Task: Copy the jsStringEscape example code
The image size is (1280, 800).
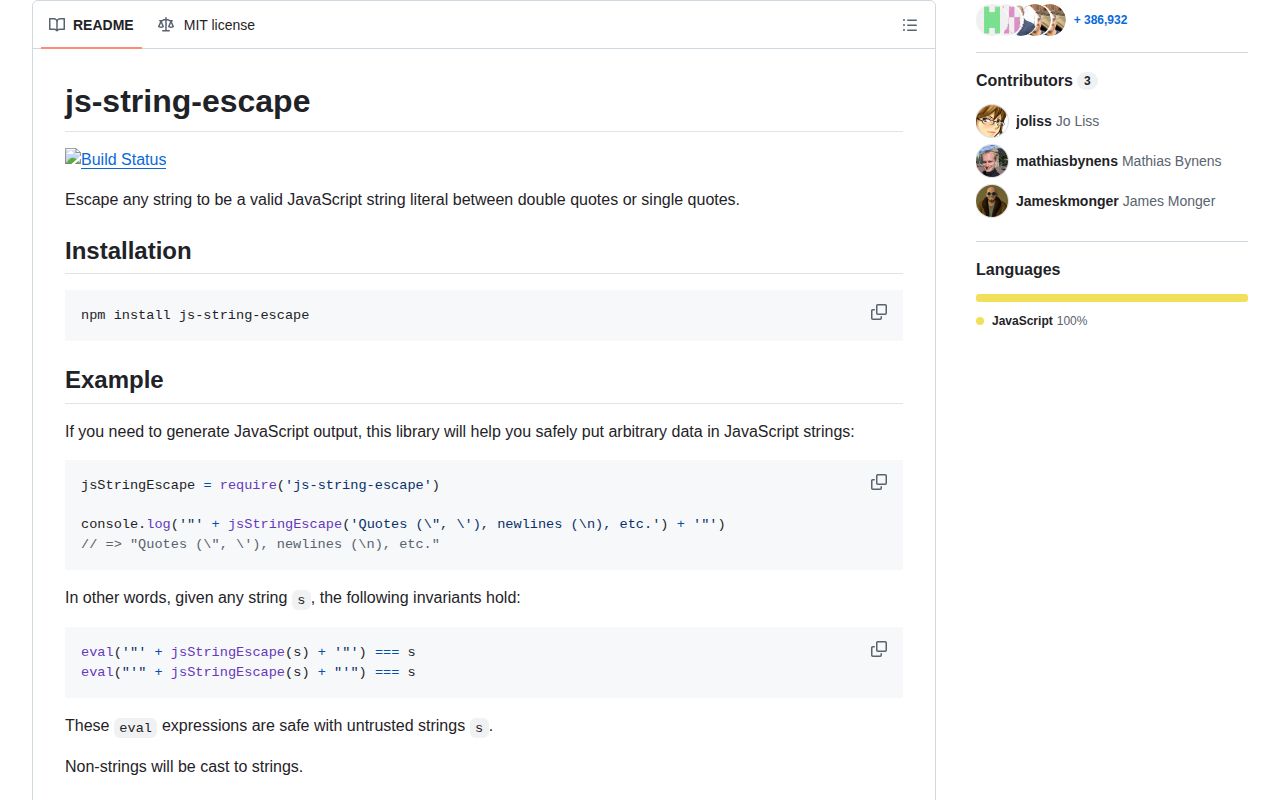Action: (x=879, y=482)
